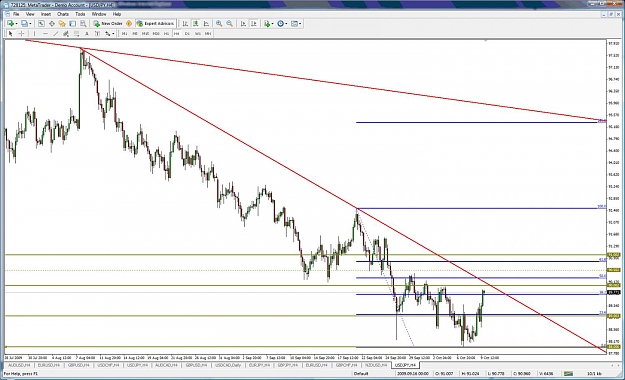Switch timeframe to M1
This screenshot has height=380, width=625.
(x=125, y=33)
